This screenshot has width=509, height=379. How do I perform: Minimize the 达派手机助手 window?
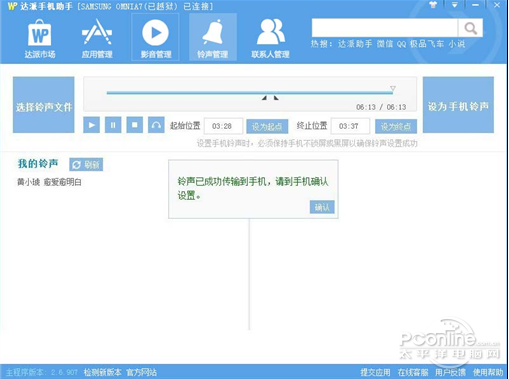pyautogui.click(x=475, y=5)
